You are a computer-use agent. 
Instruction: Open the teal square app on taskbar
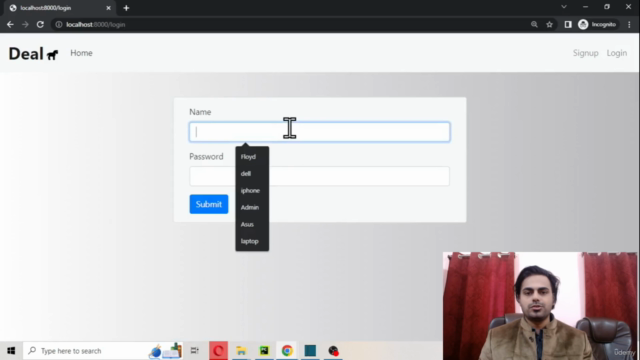coord(310,351)
